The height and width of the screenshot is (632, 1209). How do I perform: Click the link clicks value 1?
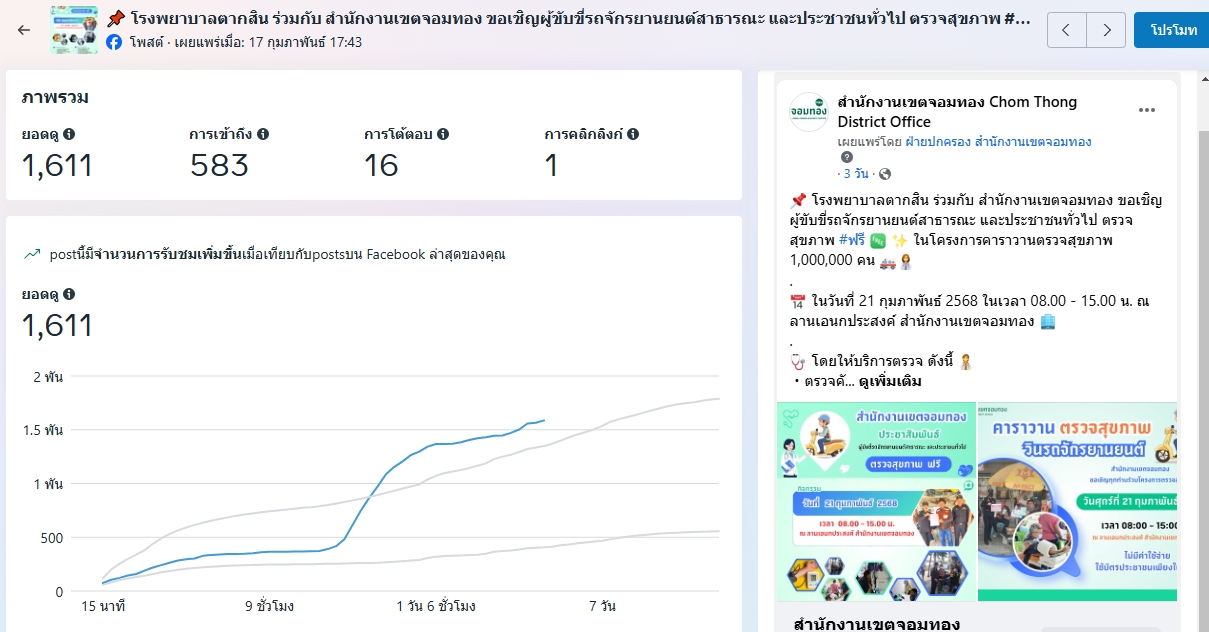point(551,166)
